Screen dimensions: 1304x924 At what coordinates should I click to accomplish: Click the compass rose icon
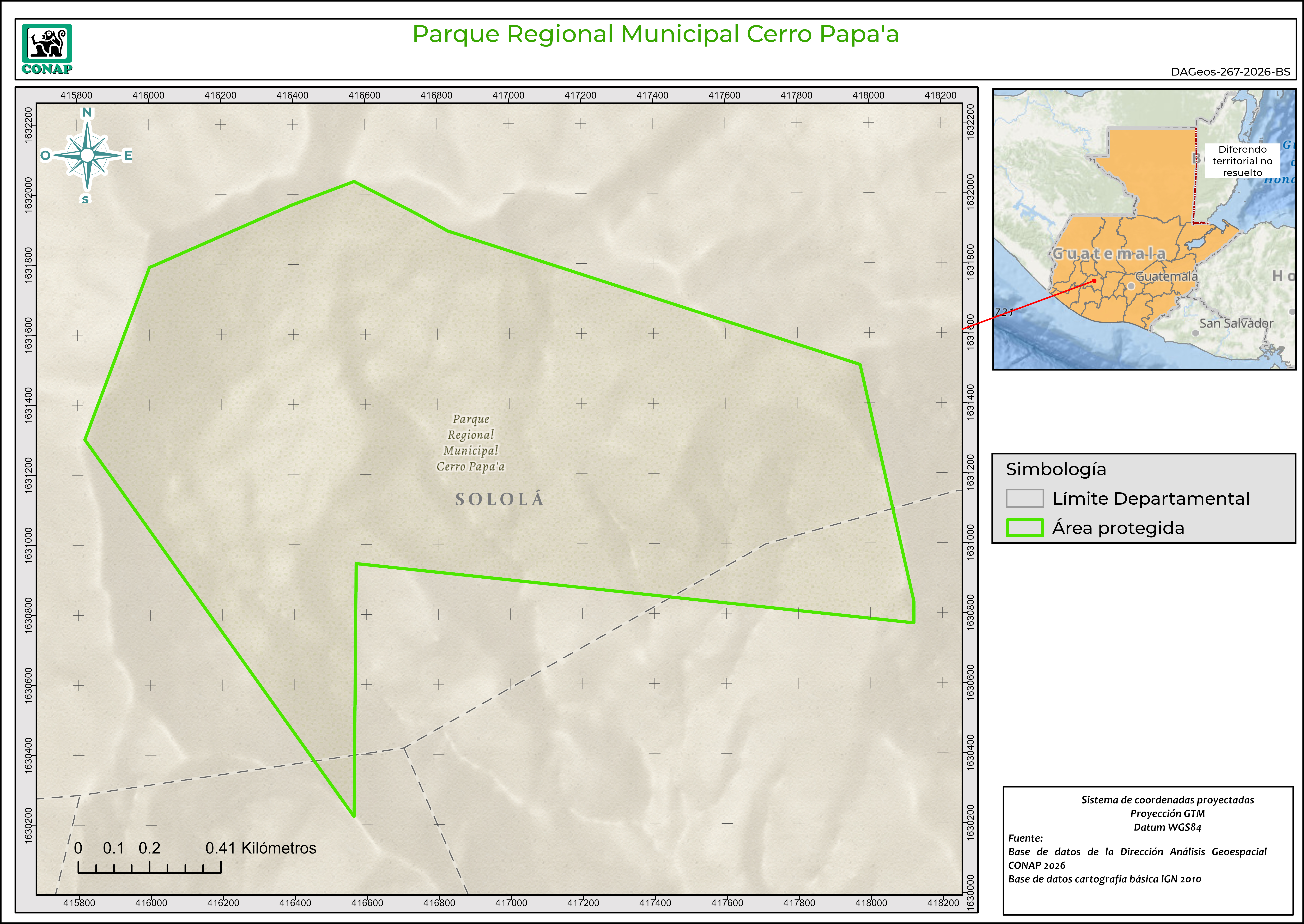(x=87, y=155)
